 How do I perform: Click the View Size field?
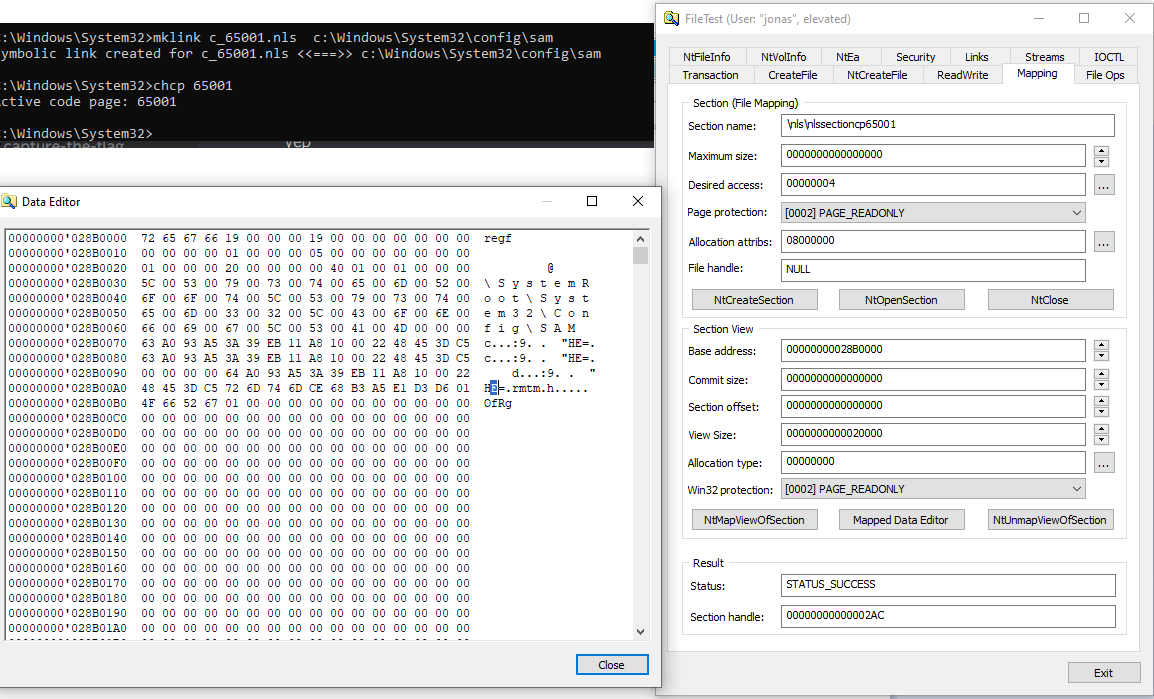pyautogui.click(x=932, y=434)
